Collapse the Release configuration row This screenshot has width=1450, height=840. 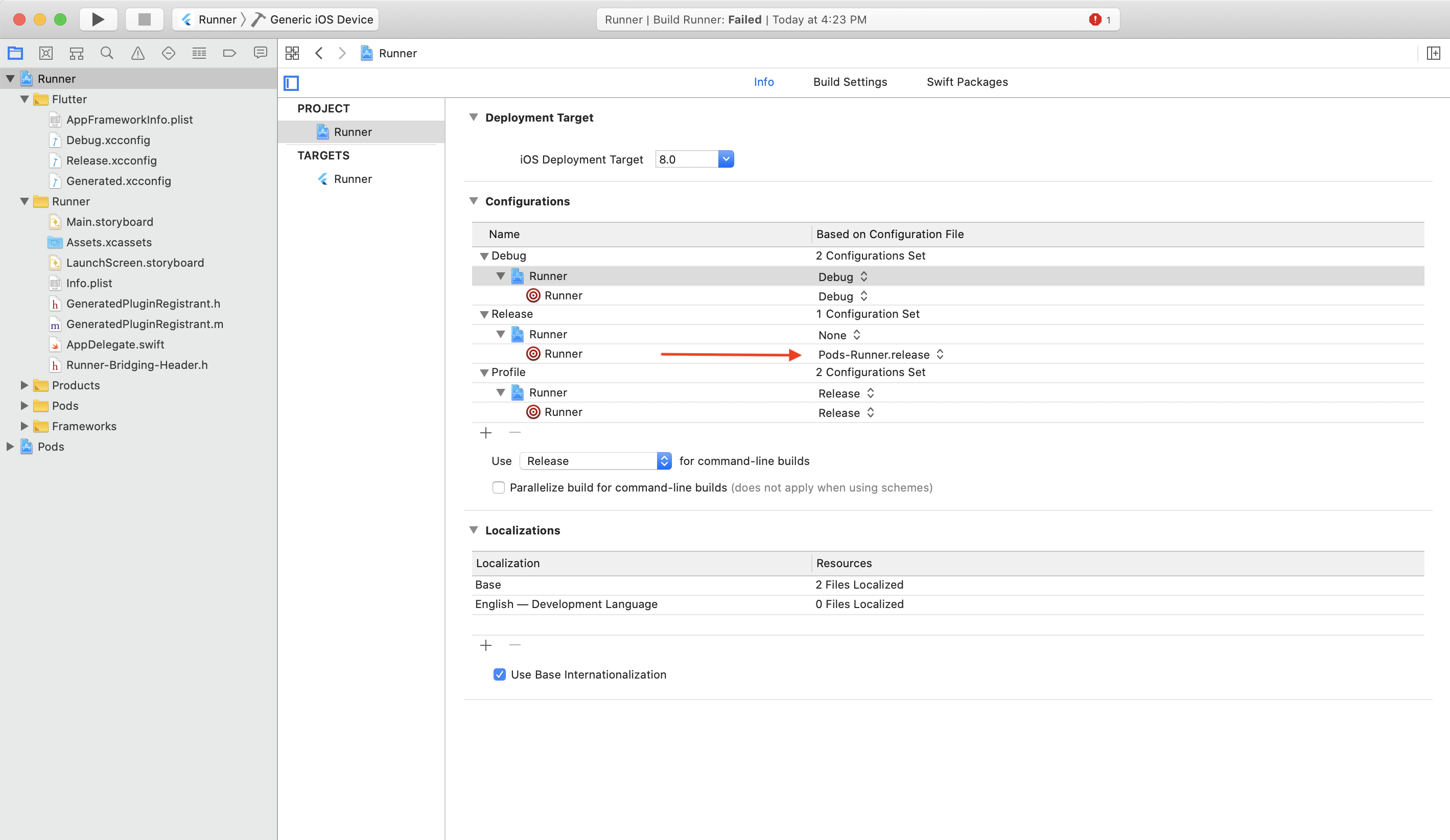[x=484, y=314]
